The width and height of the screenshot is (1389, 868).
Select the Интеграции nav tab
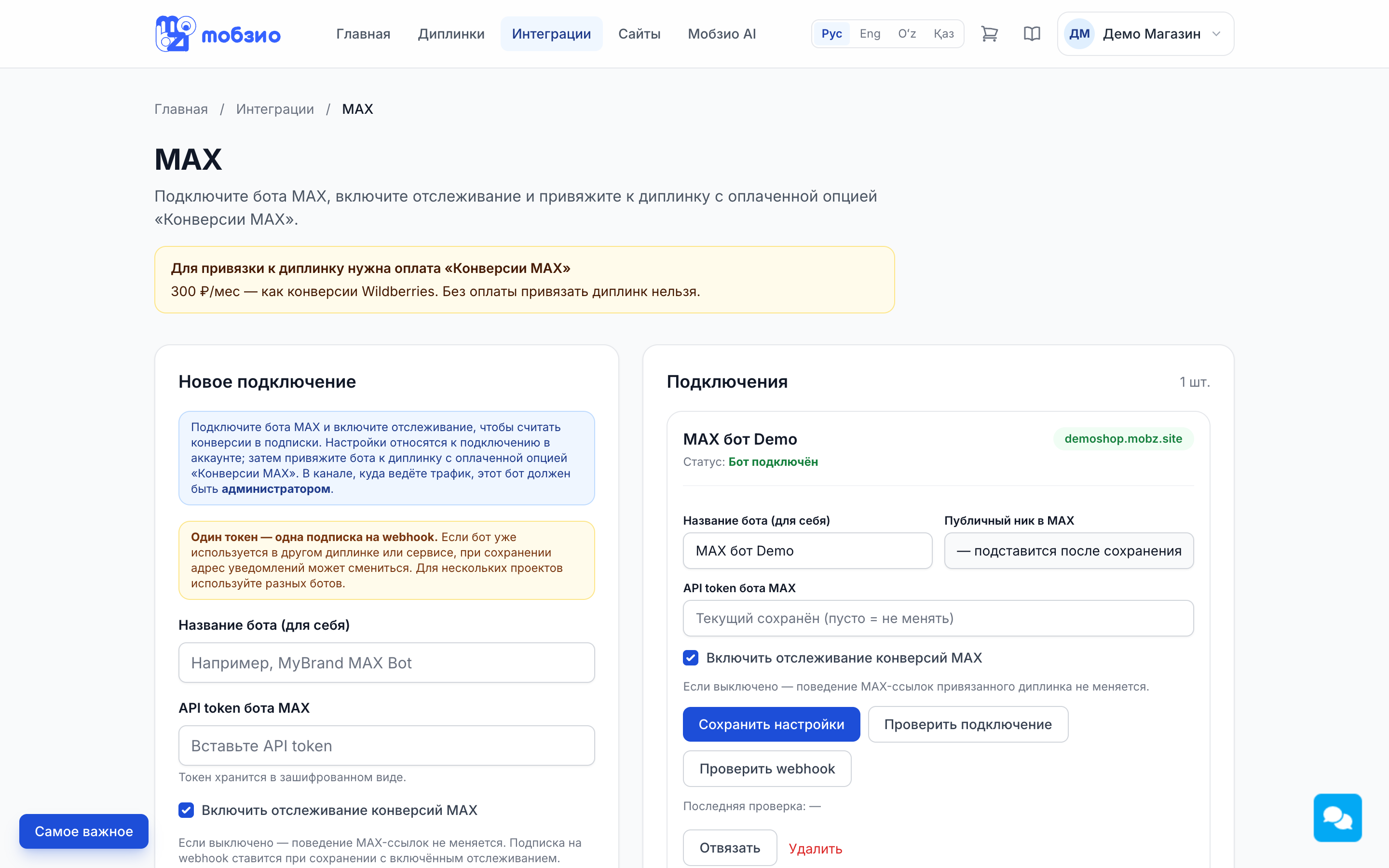point(551,34)
